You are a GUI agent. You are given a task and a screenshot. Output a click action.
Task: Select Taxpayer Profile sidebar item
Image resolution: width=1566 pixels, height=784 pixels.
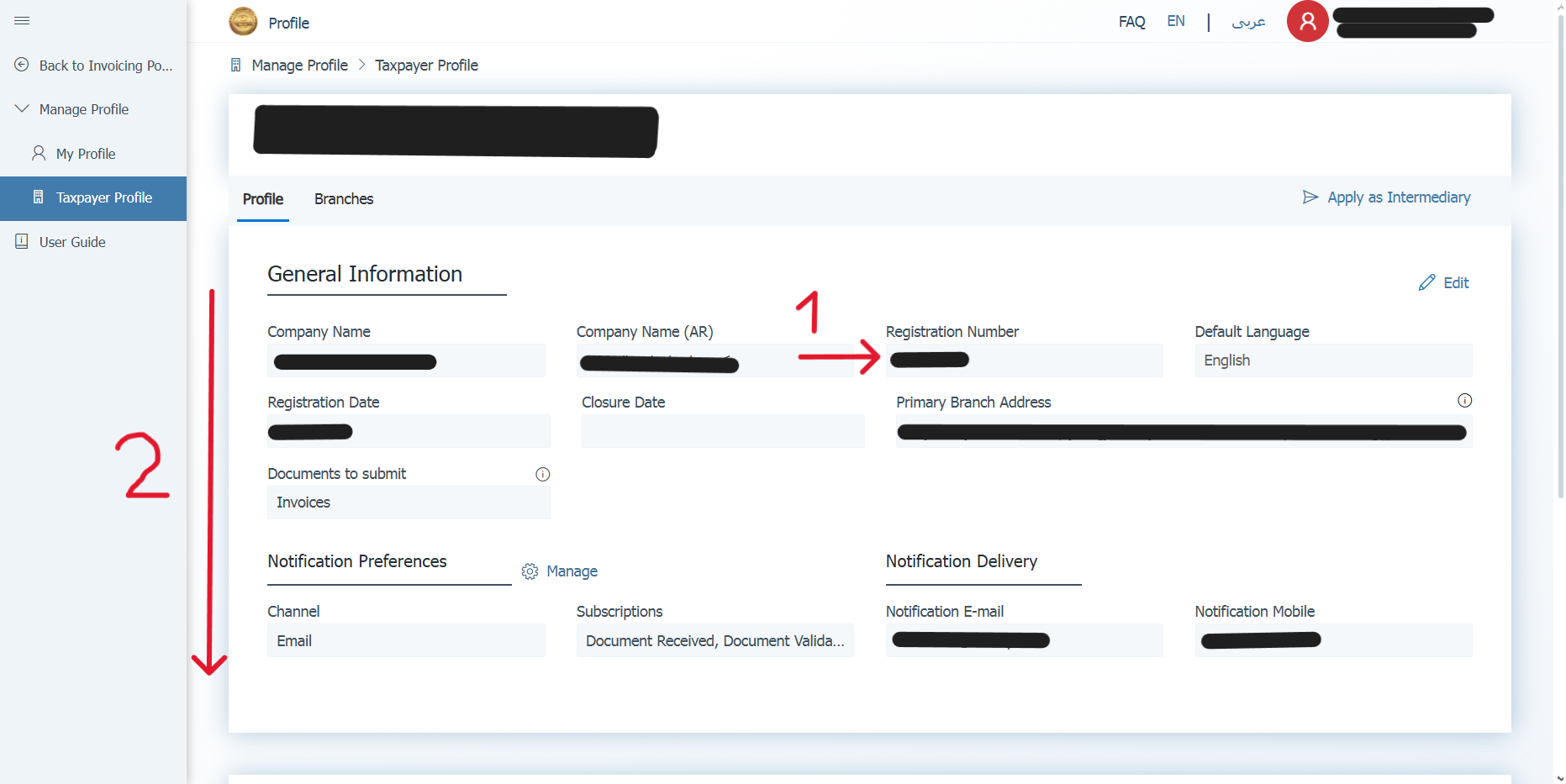tap(103, 198)
